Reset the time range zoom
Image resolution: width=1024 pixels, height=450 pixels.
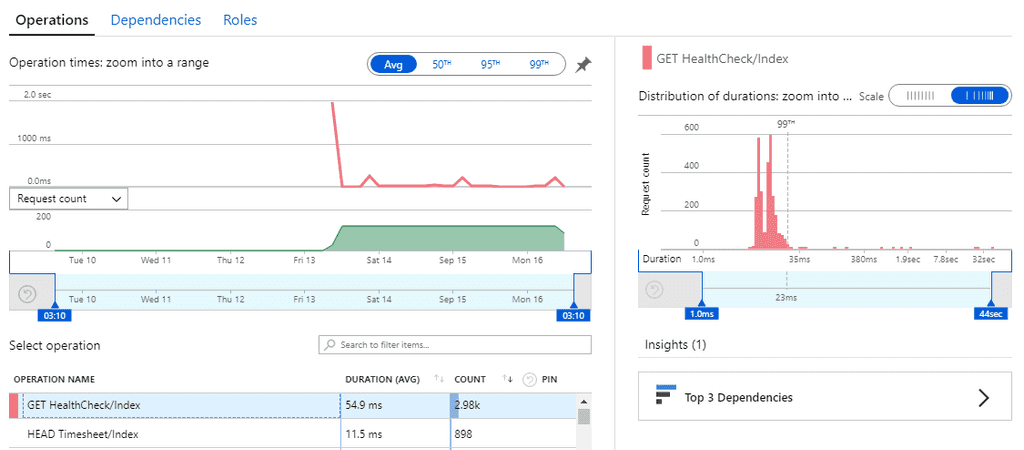tap(27, 293)
